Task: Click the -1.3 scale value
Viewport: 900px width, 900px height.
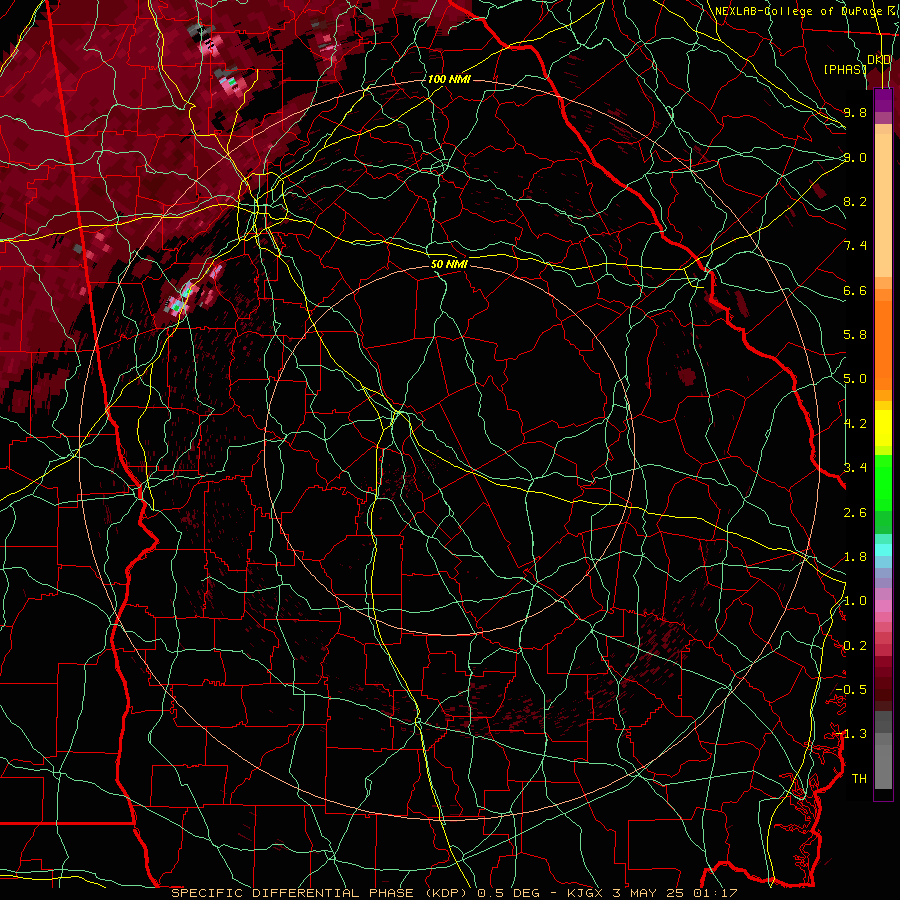Action: click(851, 734)
